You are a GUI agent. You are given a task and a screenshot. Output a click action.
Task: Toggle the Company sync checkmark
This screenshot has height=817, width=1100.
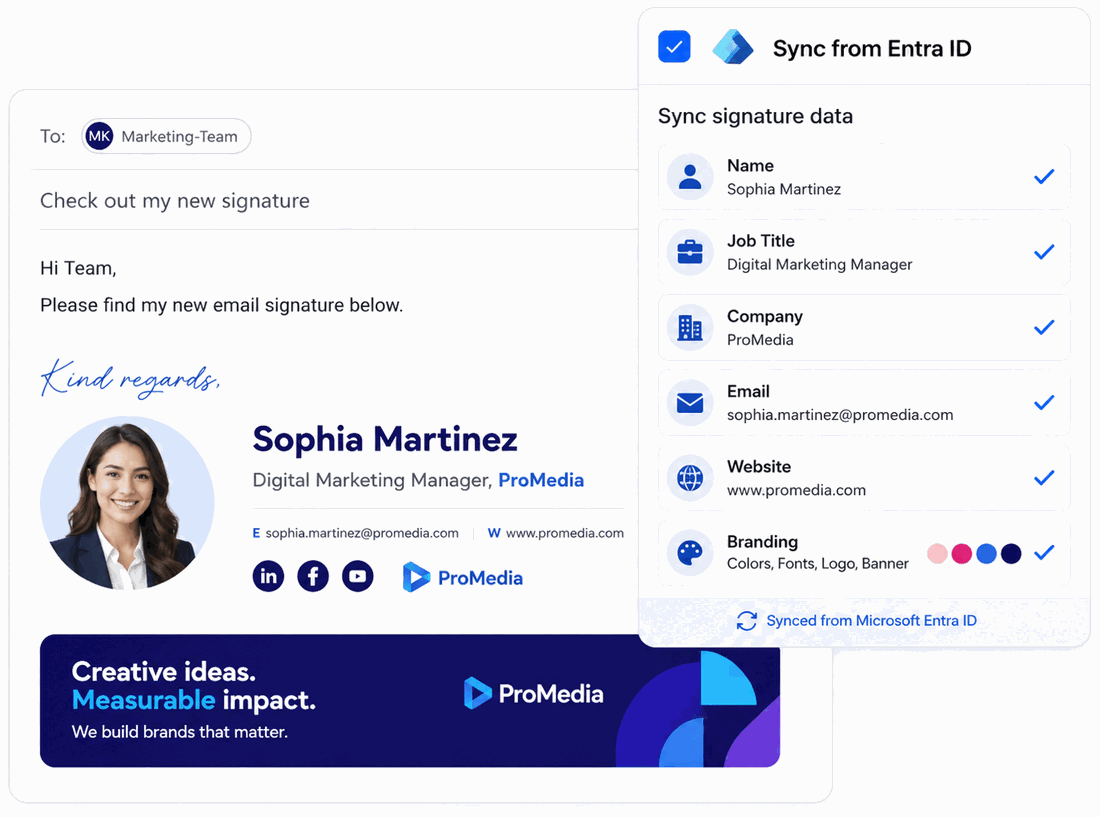click(1044, 328)
